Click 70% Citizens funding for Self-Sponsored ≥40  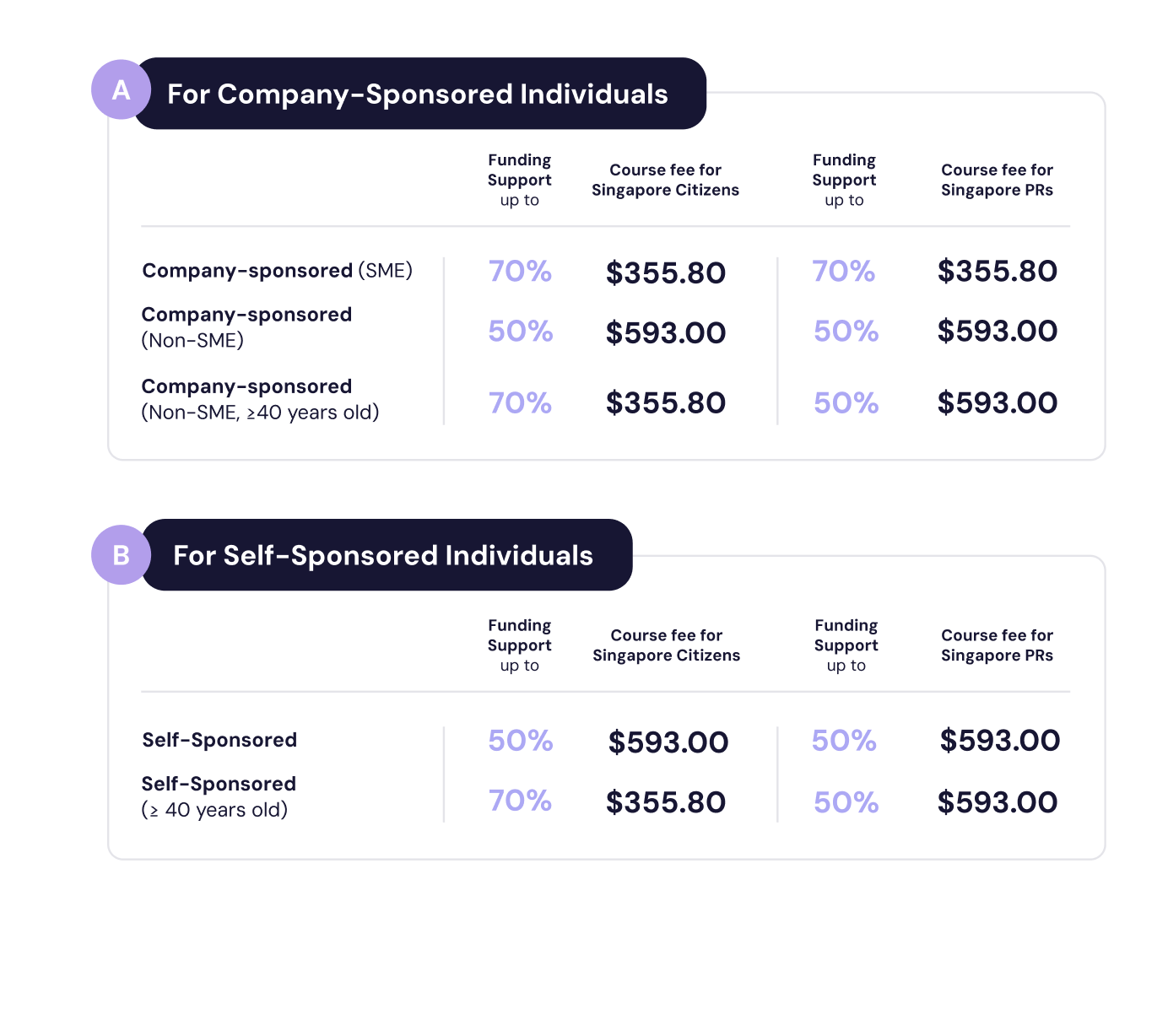click(520, 800)
